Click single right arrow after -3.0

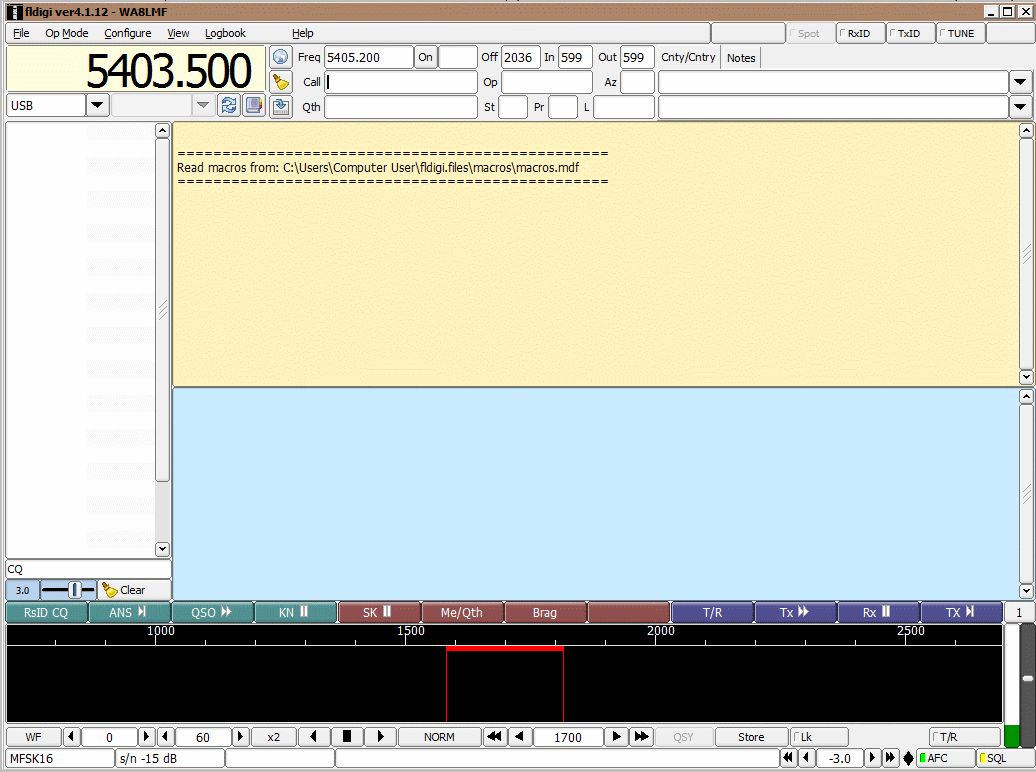(x=872, y=757)
